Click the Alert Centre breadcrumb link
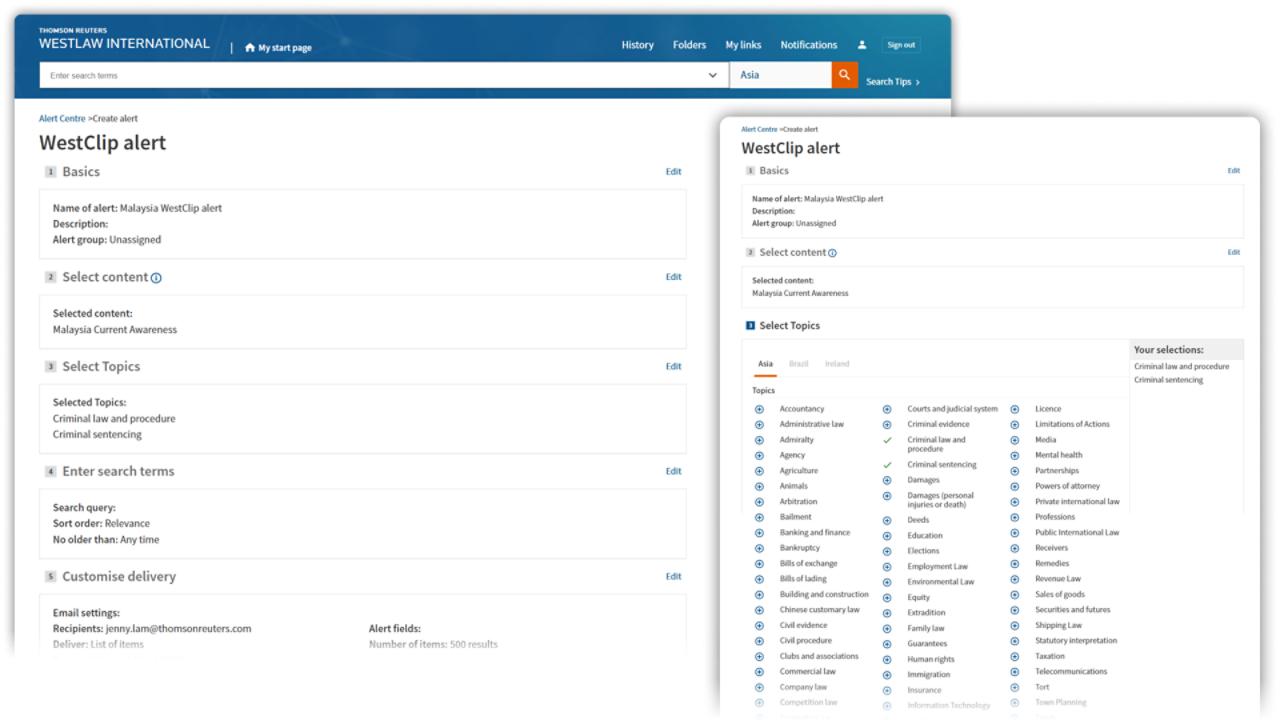The width and height of the screenshot is (1280, 720). pos(62,119)
